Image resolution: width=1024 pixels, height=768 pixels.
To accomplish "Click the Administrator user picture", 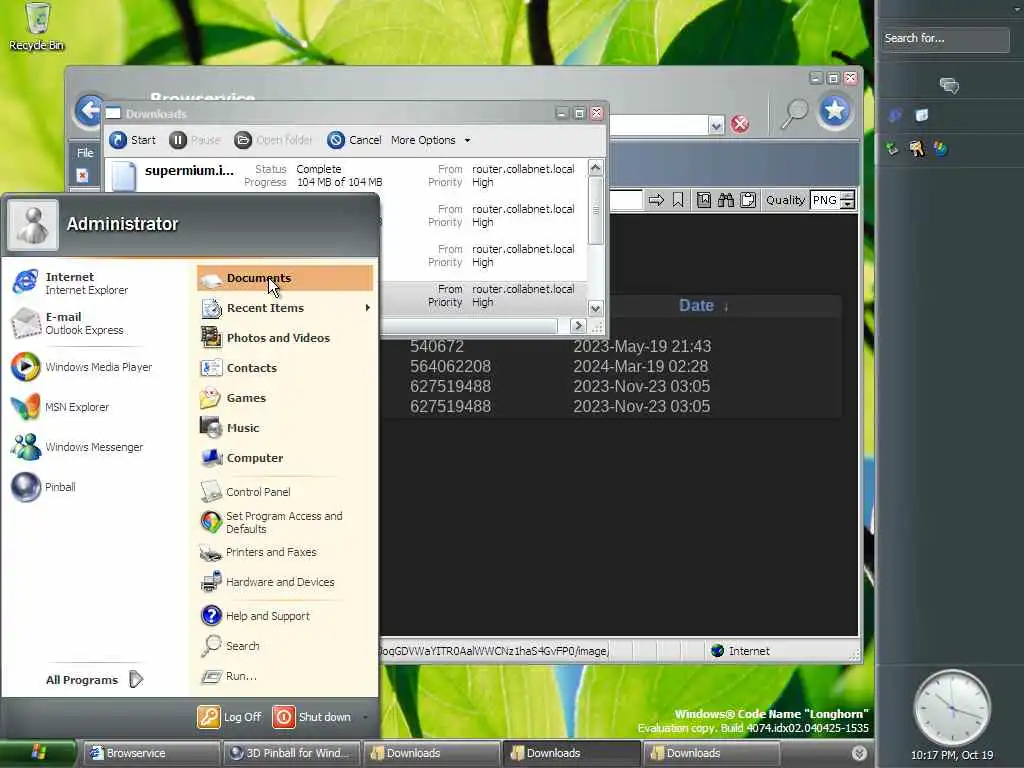I will (x=33, y=224).
